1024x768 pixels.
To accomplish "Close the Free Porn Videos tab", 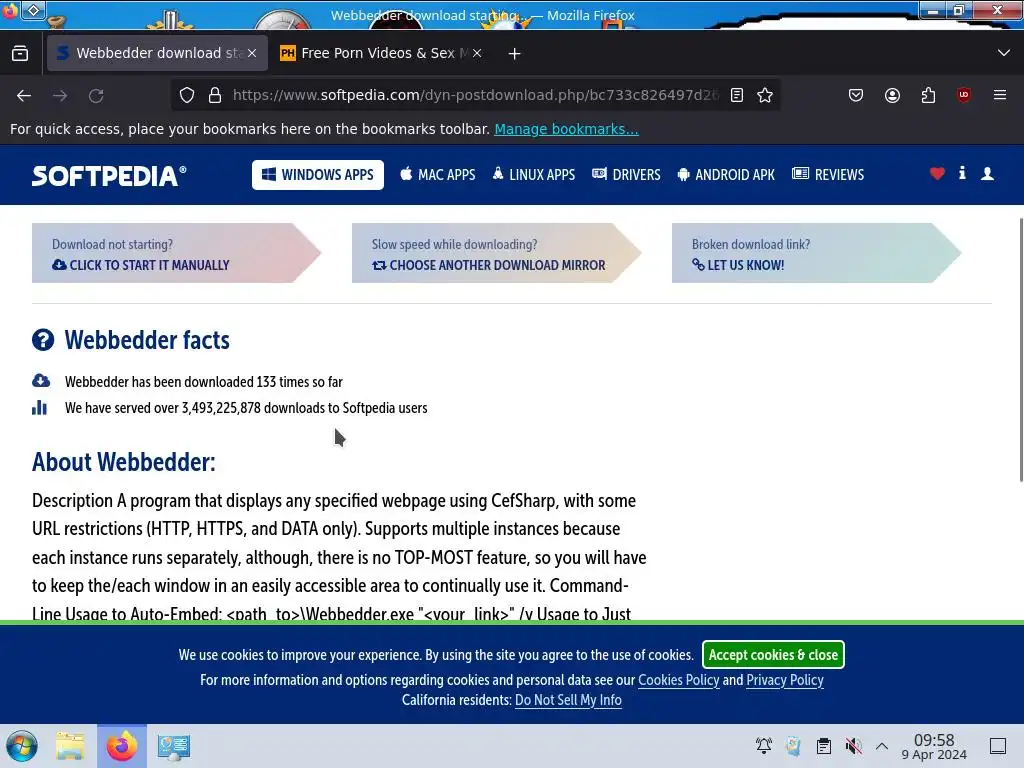I will pyautogui.click(x=477, y=53).
